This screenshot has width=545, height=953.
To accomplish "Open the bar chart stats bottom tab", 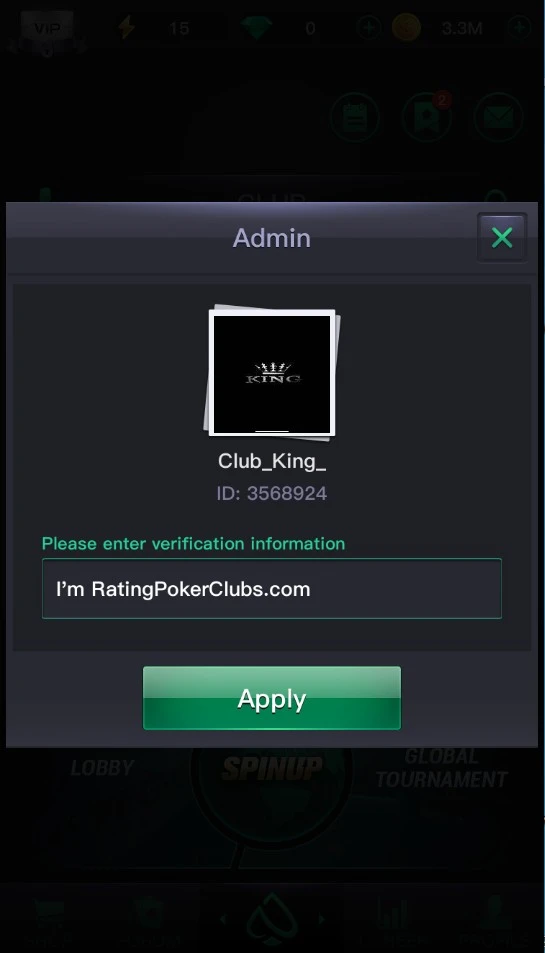I will 396,921.
